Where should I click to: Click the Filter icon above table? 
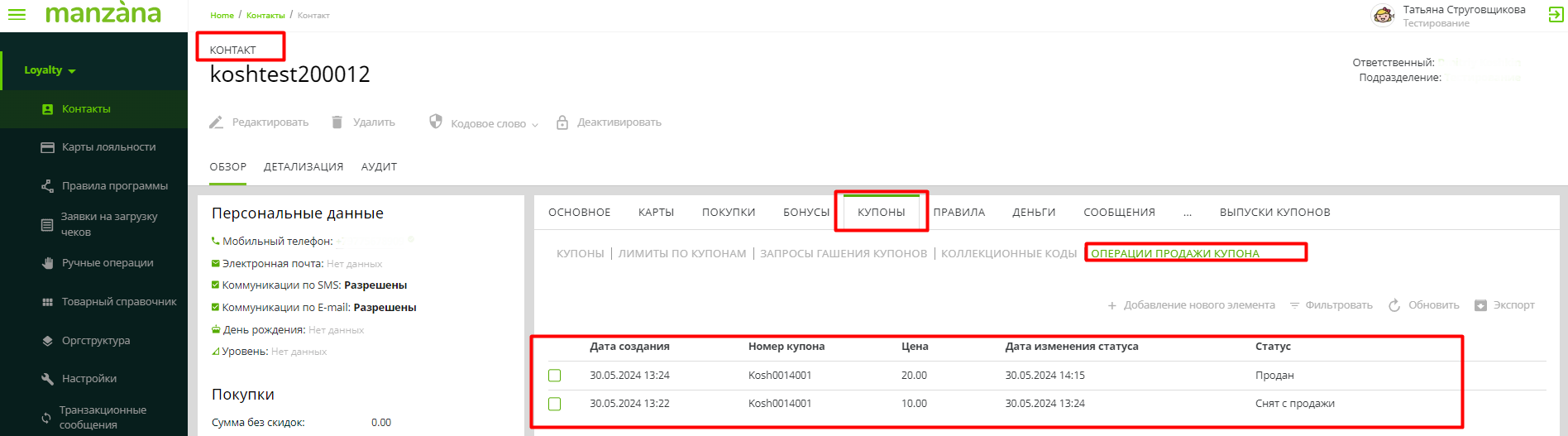(1295, 305)
